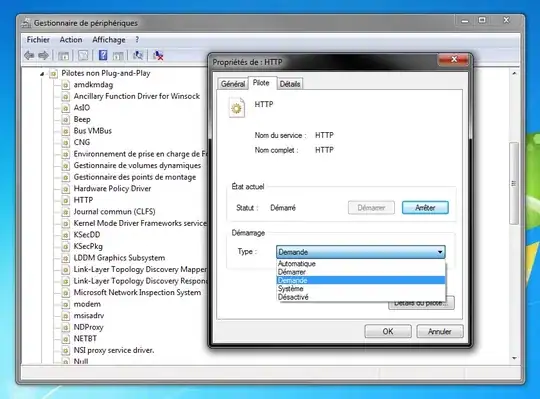Screen dimensions: 540x399
Task: Open the Affichage menu
Action: (x=109, y=40)
